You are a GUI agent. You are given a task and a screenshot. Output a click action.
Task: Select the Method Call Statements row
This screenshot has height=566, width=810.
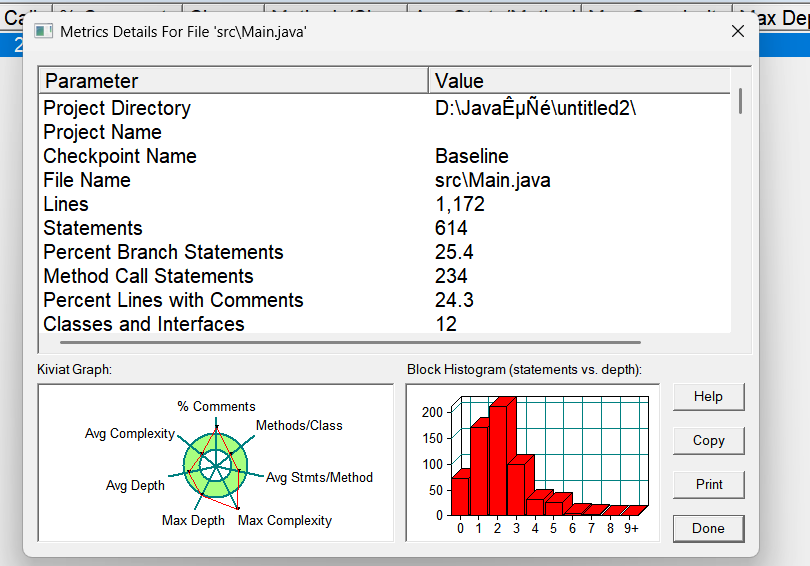[385, 276]
